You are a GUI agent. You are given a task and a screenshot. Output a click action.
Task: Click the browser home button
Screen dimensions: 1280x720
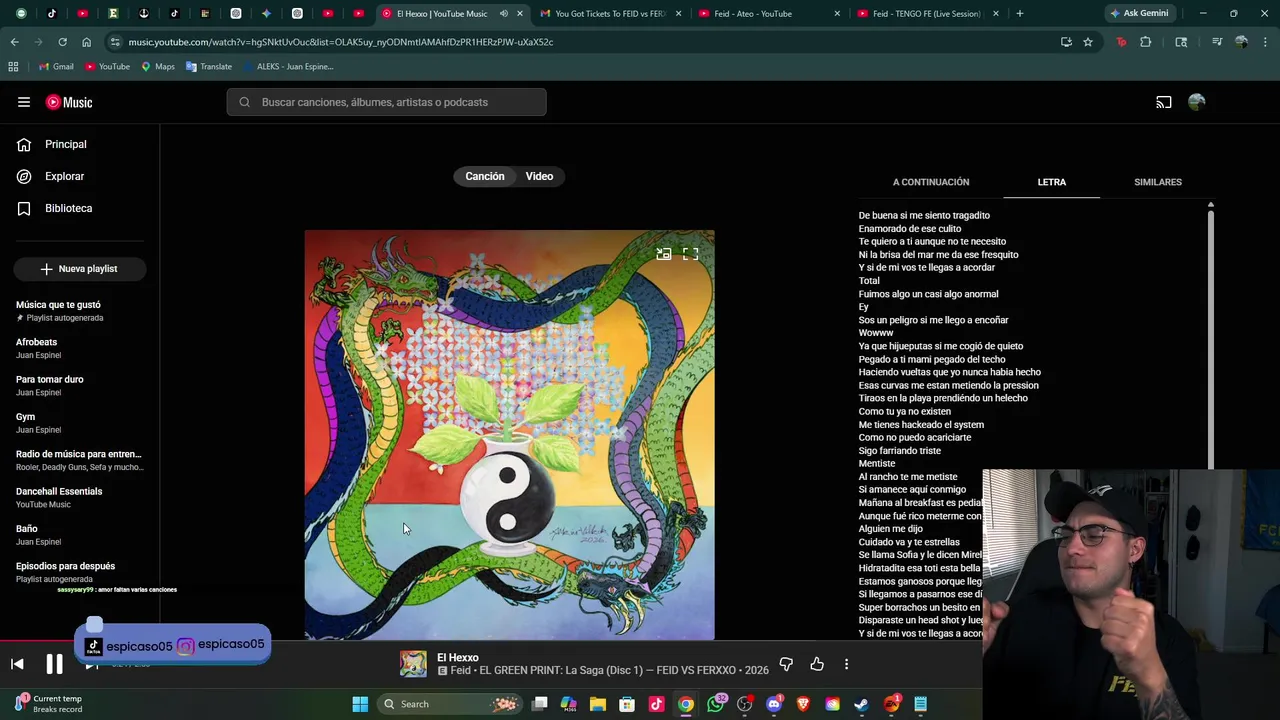coord(86,42)
